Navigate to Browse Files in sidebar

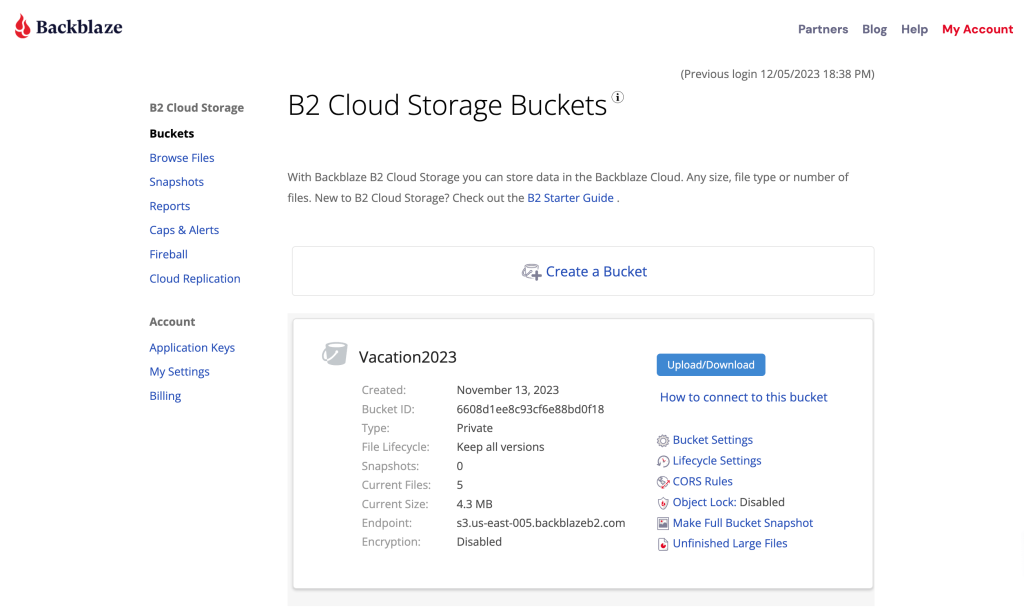[182, 158]
